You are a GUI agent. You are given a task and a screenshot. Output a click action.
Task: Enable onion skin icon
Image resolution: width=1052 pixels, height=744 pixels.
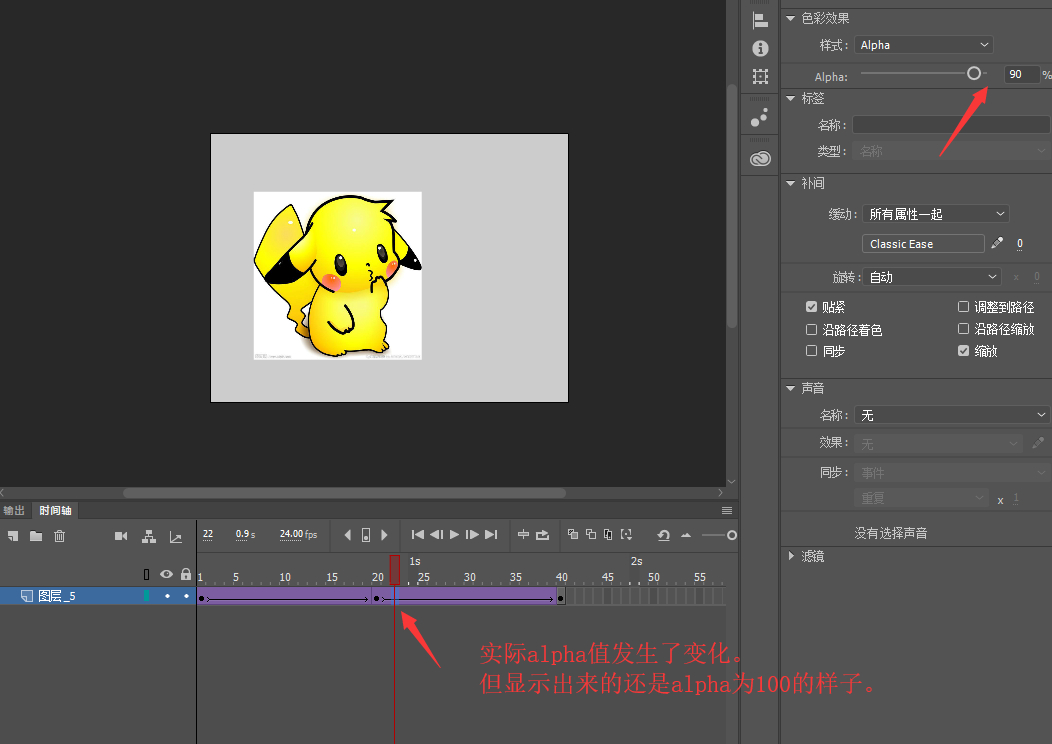(573, 535)
